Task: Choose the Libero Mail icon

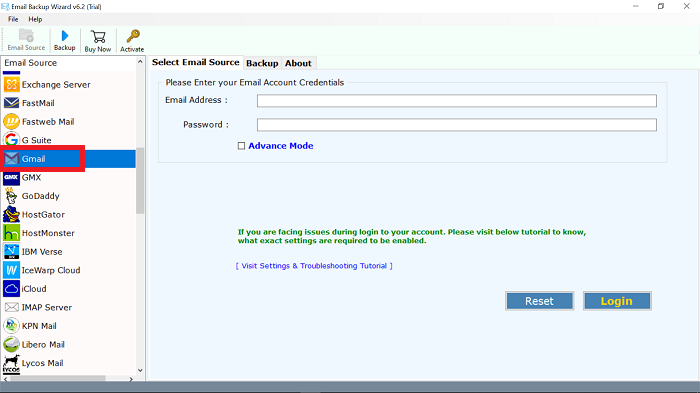Action: [x=12, y=344]
